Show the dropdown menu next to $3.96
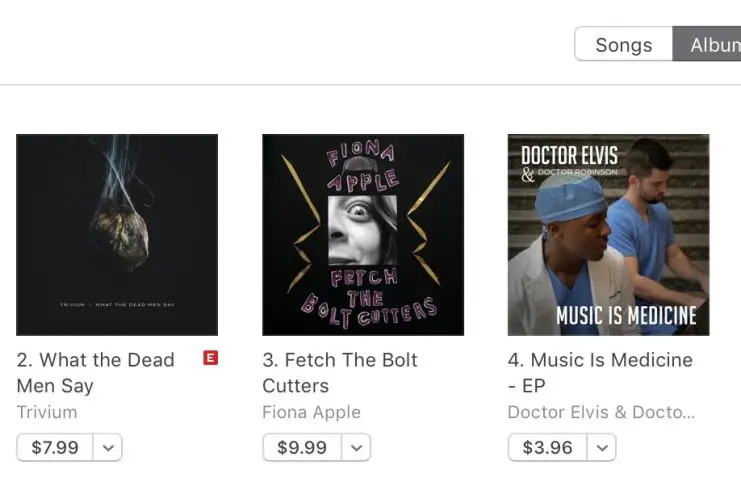This screenshot has width=741, height=486. (x=602, y=447)
